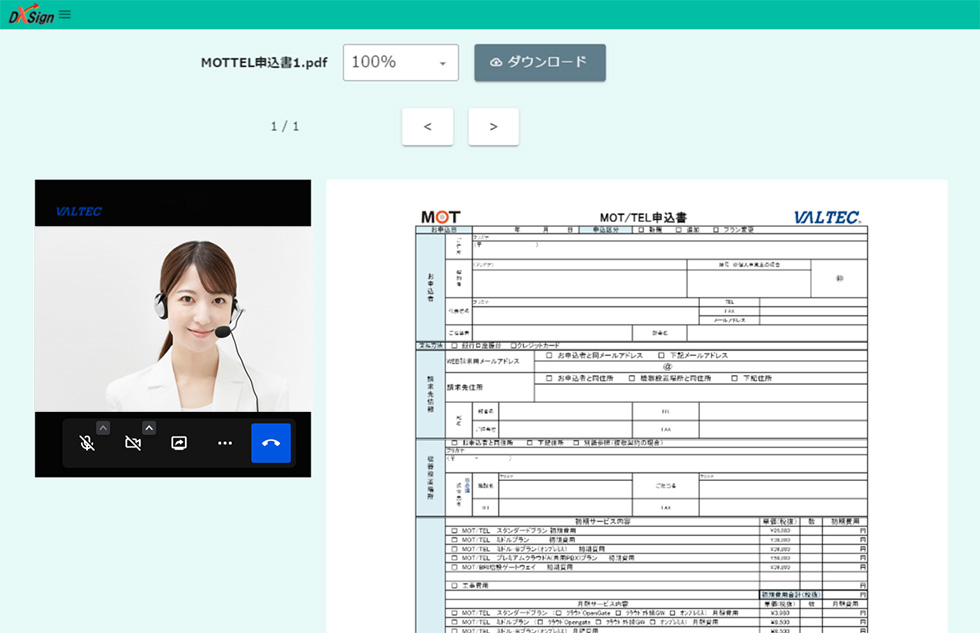The image size is (980, 633).
Task: Click the cloud icon on the download button
Action: point(496,62)
